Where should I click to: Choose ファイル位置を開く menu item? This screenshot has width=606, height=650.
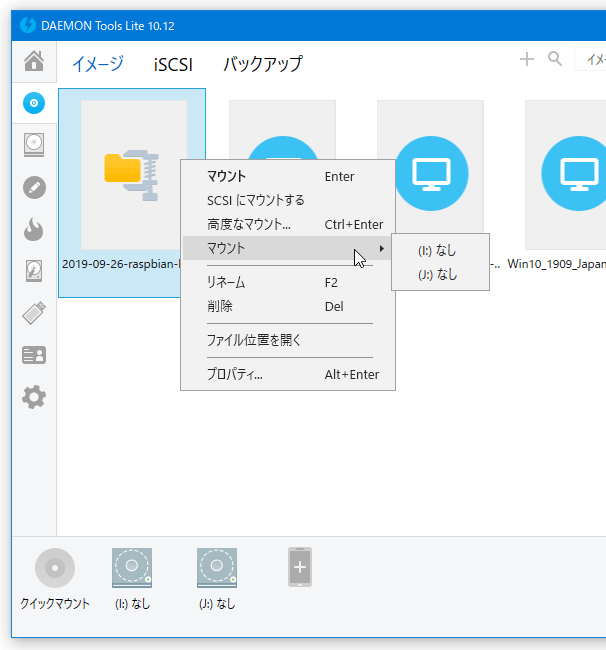coord(288,340)
